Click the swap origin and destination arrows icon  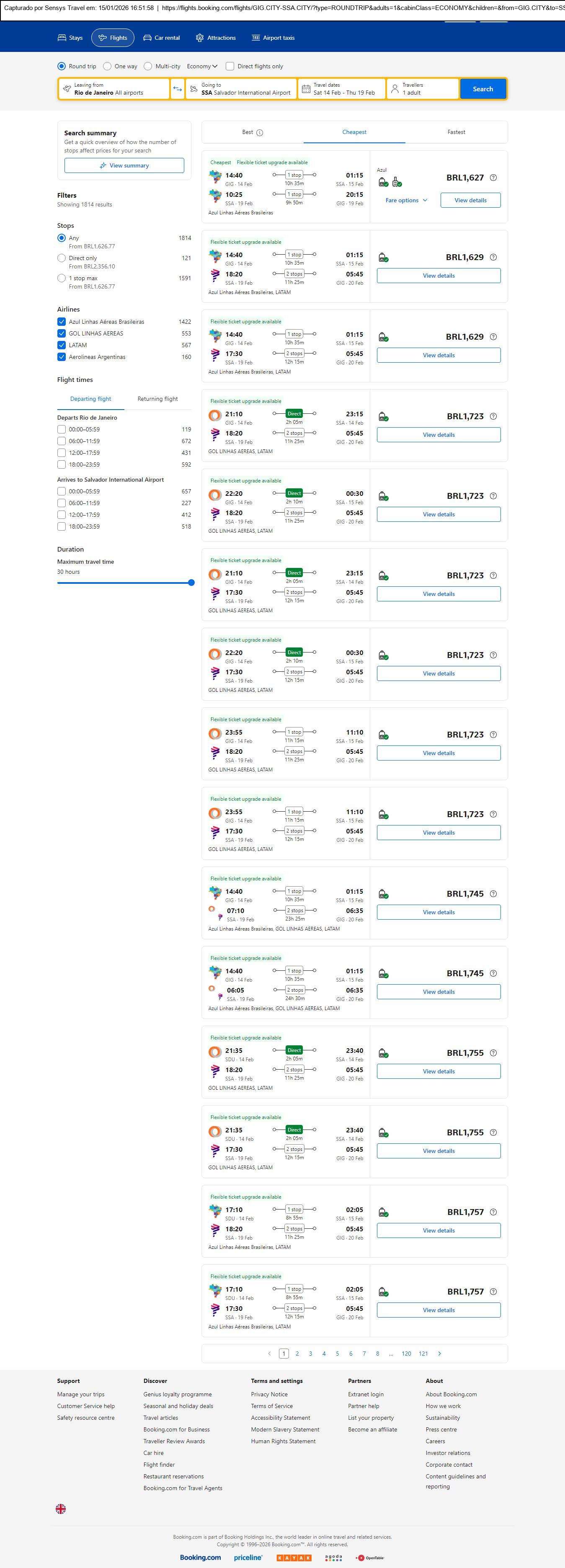(x=177, y=89)
